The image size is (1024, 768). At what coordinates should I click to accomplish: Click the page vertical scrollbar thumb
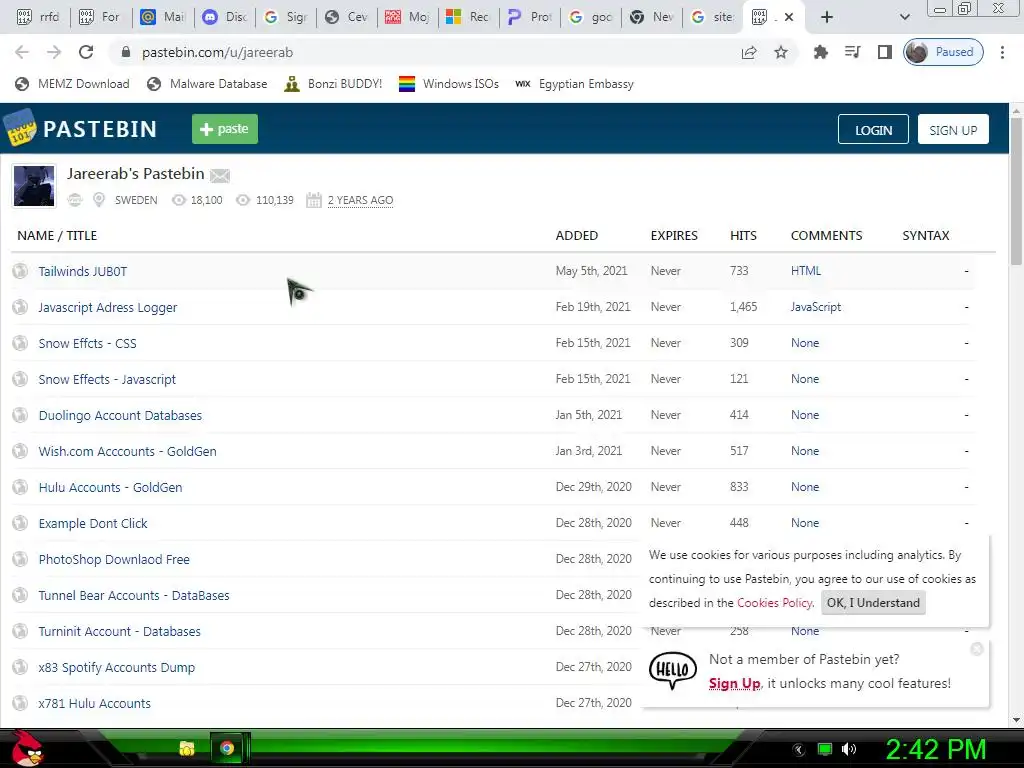(1016, 191)
